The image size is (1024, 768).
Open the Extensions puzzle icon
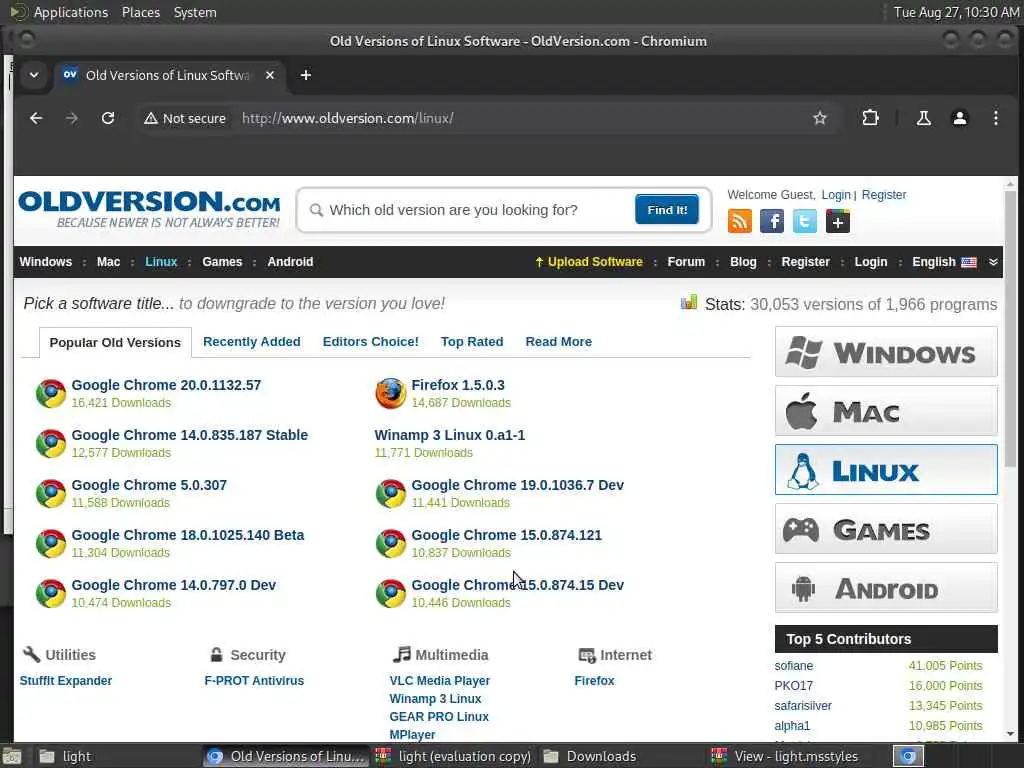click(x=871, y=118)
